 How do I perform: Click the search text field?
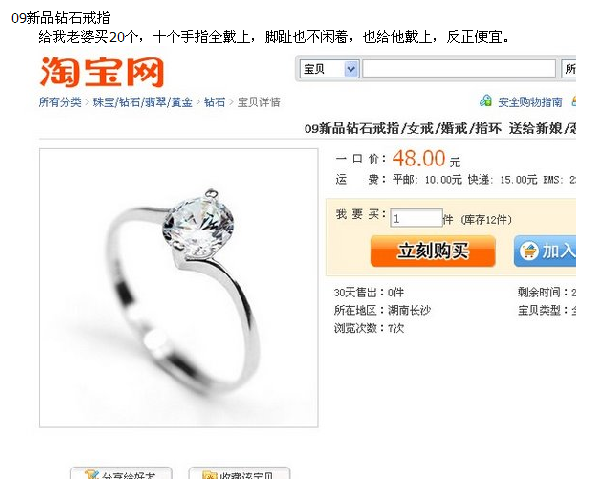coord(459,69)
